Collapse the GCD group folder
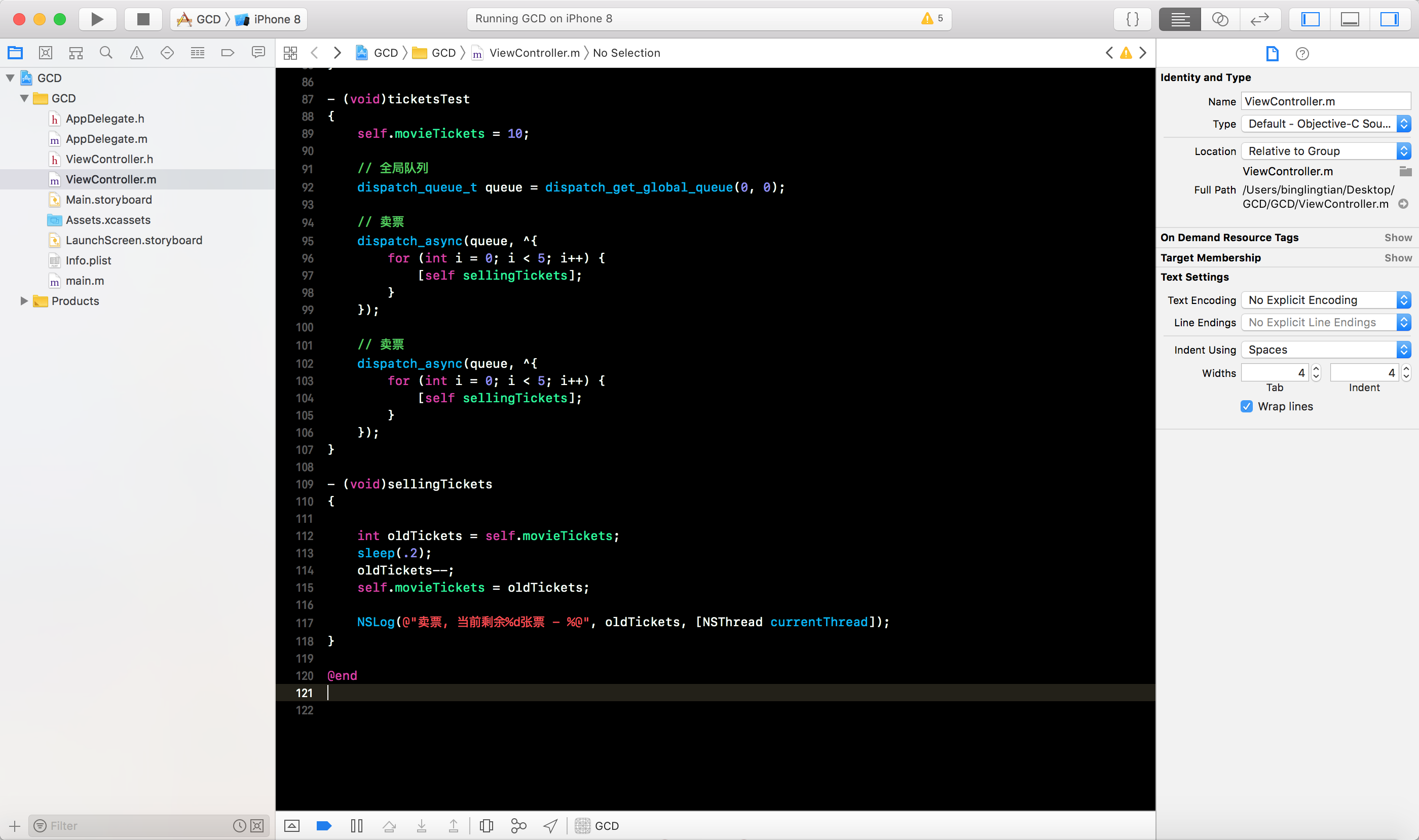The width and height of the screenshot is (1419, 840). (24, 98)
